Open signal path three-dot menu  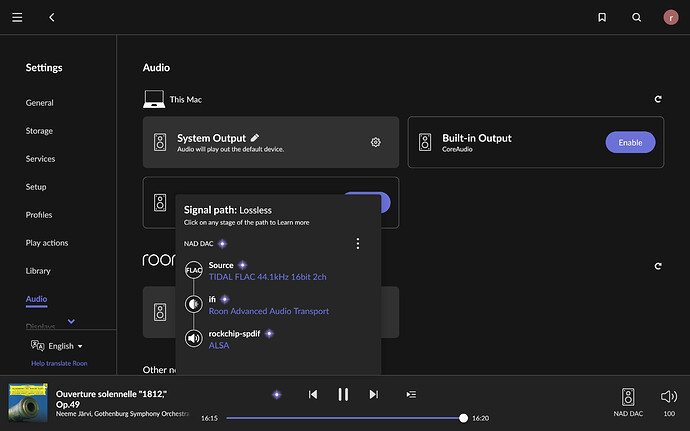(x=358, y=243)
